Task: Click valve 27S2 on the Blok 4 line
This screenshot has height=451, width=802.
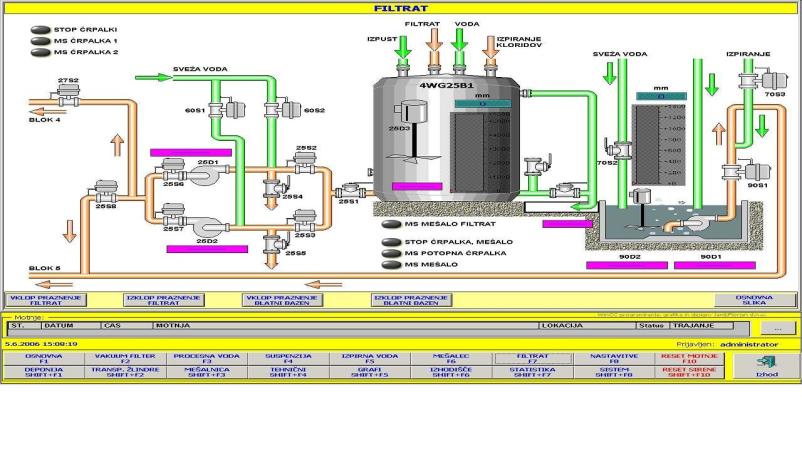Action: click(x=67, y=94)
